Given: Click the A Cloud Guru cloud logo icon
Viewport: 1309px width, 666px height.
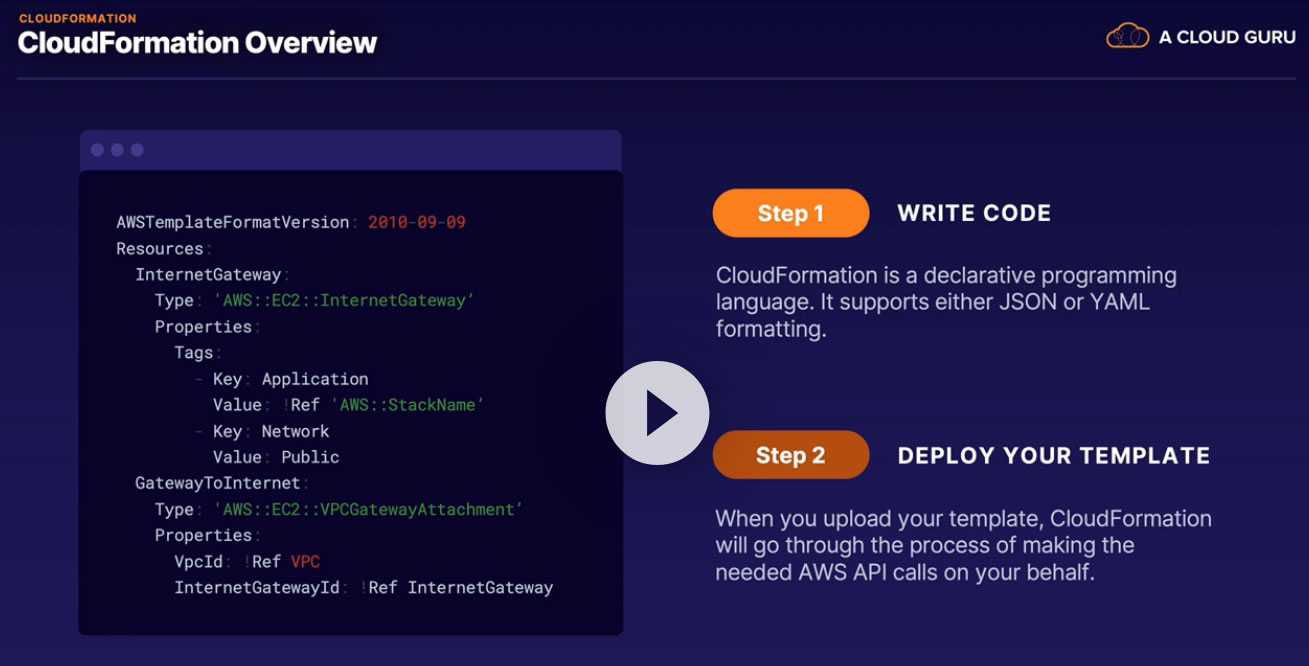Looking at the screenshot, I should tap(1127, 37).
